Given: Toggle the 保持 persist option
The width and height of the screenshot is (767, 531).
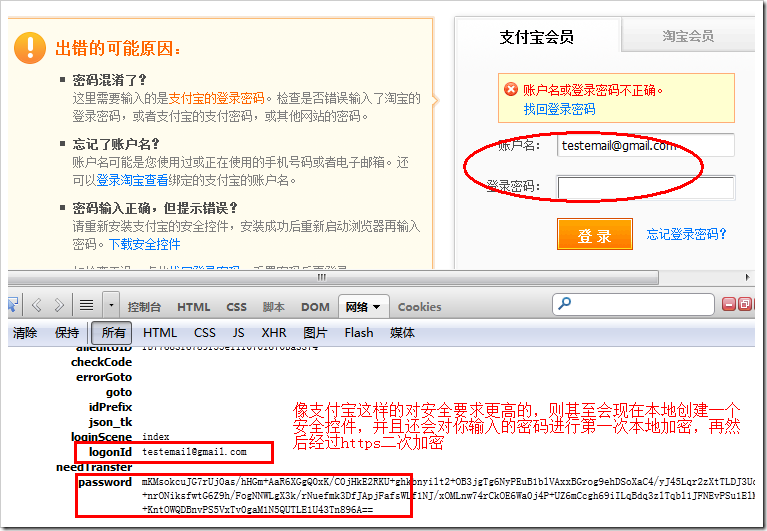Looking at the screenshot, I should 67,333.
